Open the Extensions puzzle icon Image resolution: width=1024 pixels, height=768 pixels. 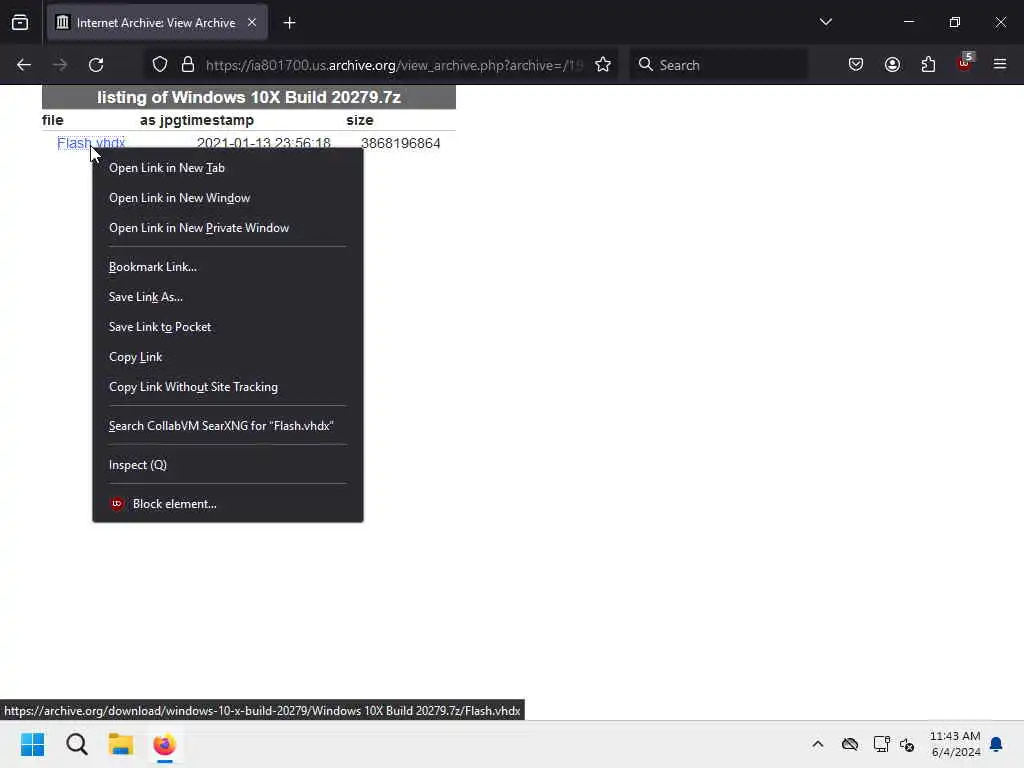(928, 64)
